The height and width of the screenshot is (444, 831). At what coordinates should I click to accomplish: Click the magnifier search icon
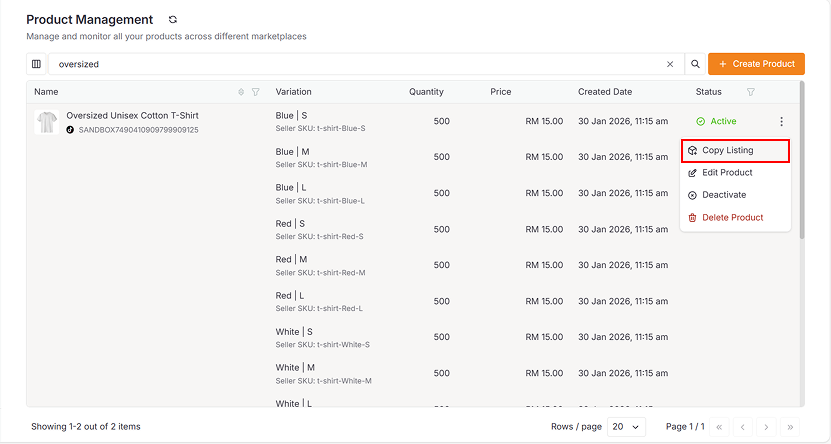695,64
